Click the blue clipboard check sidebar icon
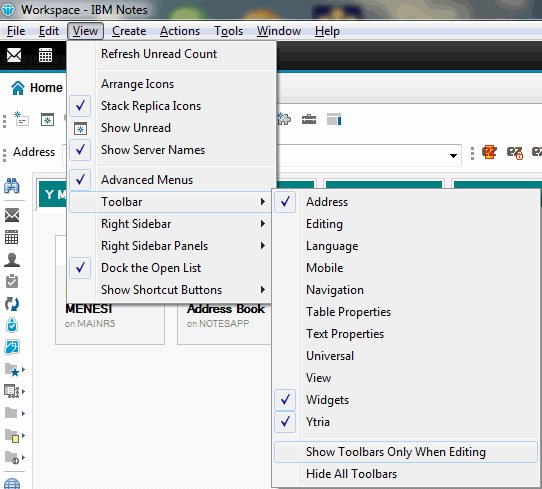This screenshot has height=489, width=542. [12, 325]
